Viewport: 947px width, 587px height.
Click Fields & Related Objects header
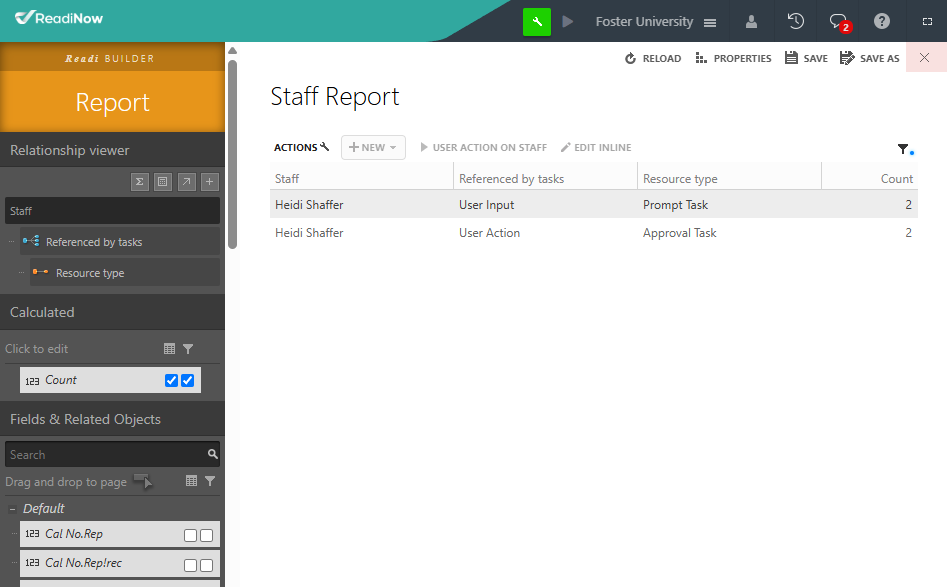[112, 419]
